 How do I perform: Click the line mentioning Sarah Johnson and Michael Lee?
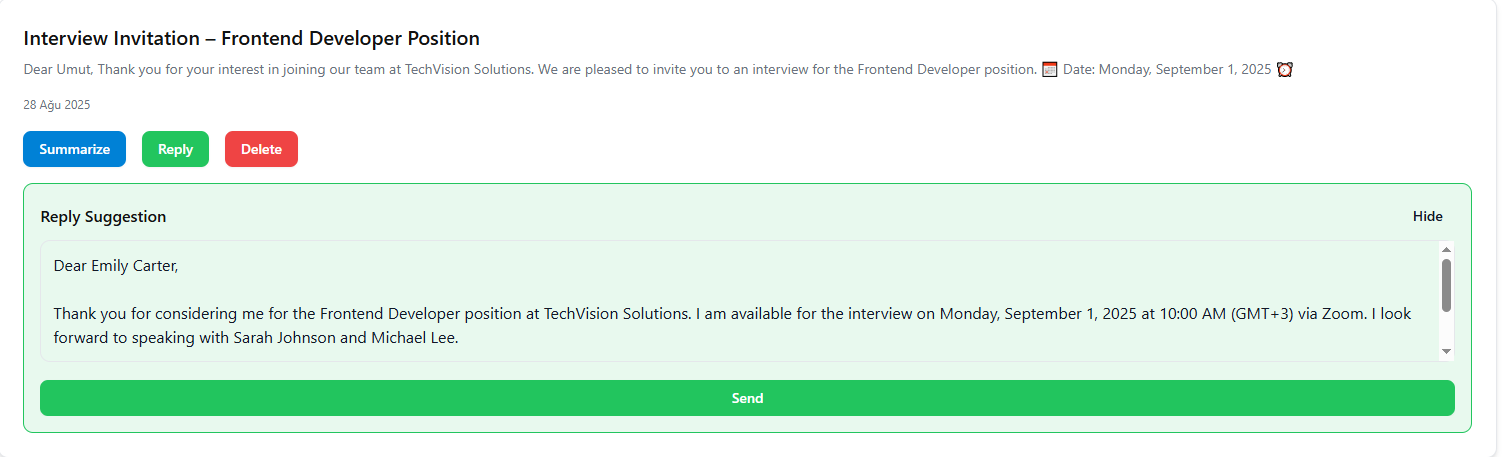click(255, 338)
